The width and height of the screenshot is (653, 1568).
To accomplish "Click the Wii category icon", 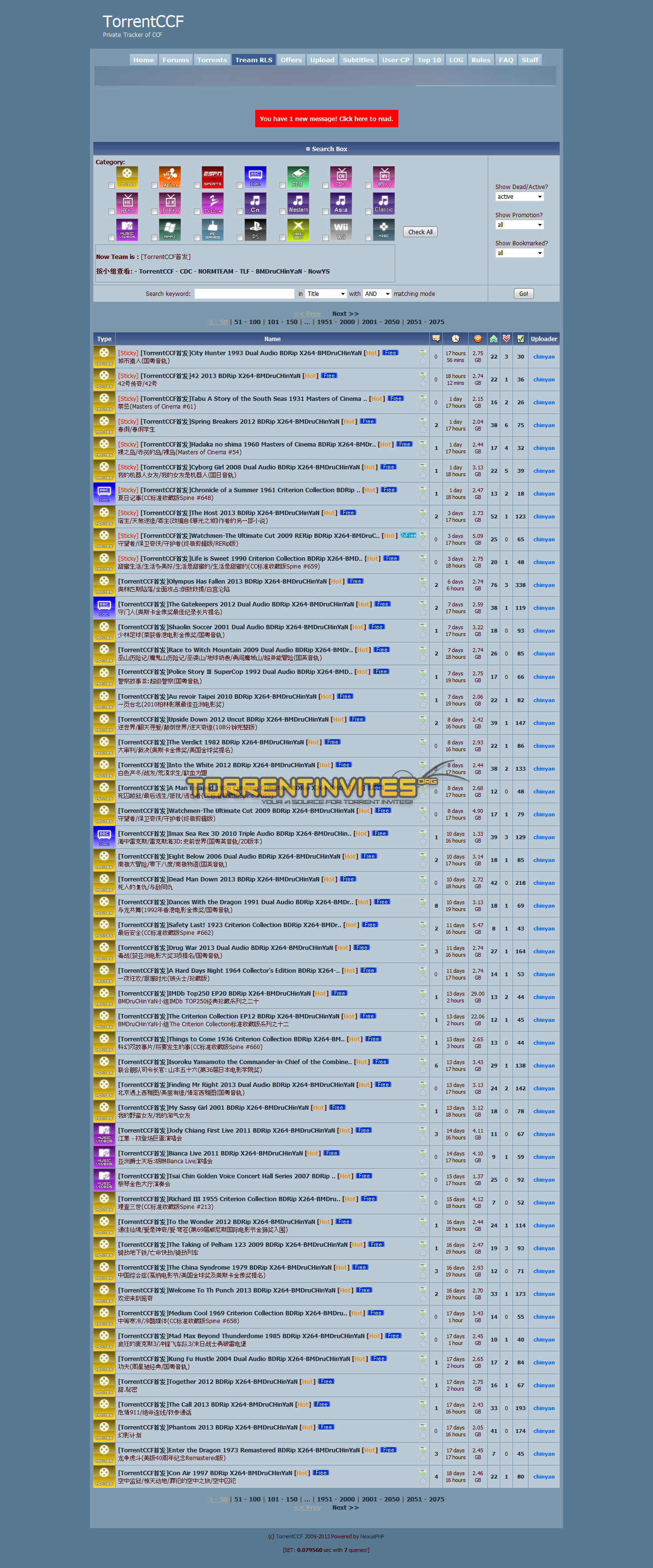I will [341, 230].
